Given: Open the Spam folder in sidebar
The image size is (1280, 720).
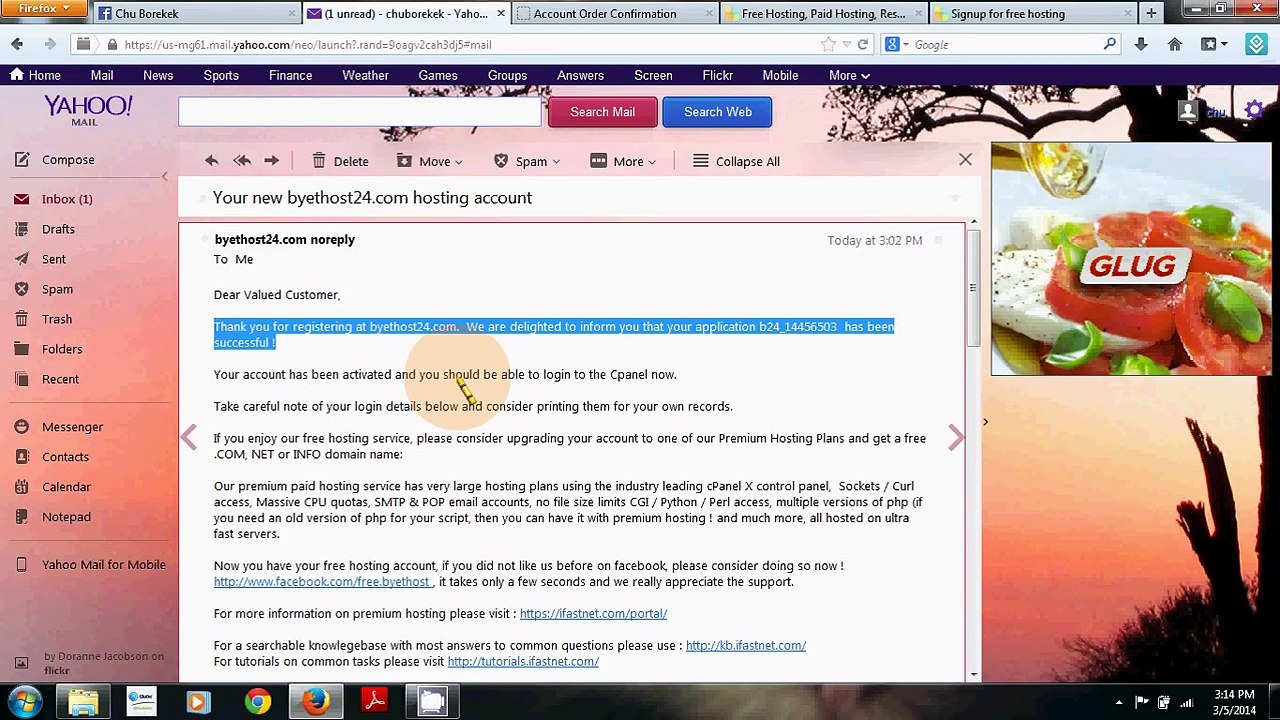Looking at the screenshot, I should (x=57, y=289).
